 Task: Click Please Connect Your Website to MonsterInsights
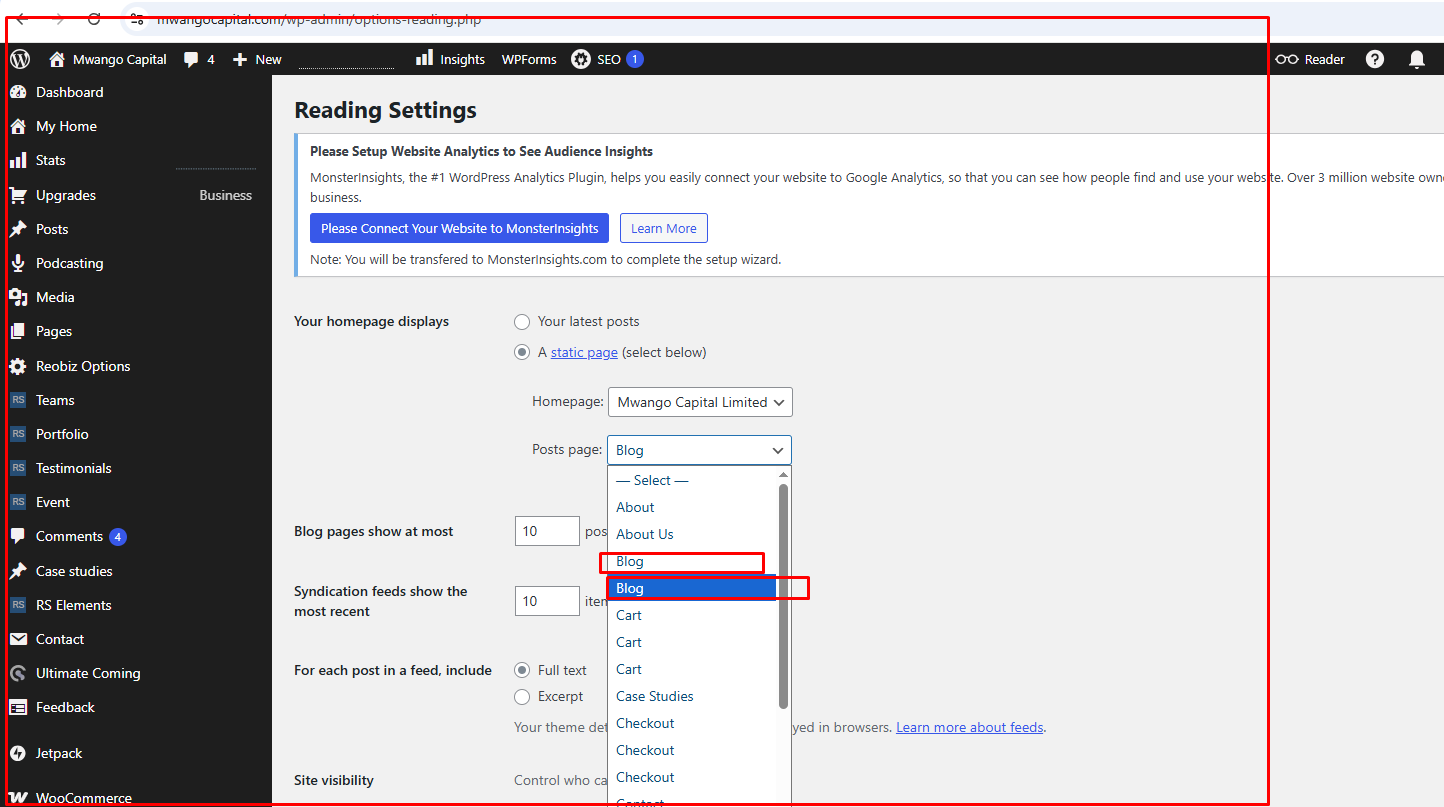[x=460, y=228]
